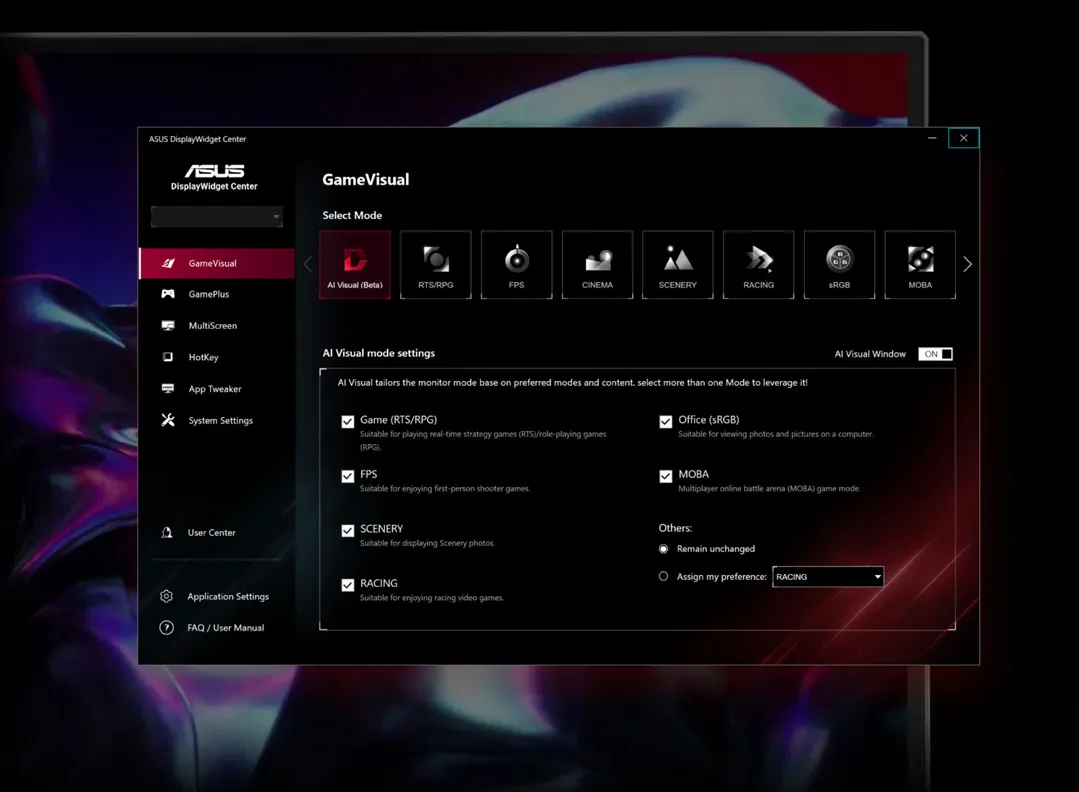
Task: Select the FPS mode tile
Action: (x=517, y=265)
